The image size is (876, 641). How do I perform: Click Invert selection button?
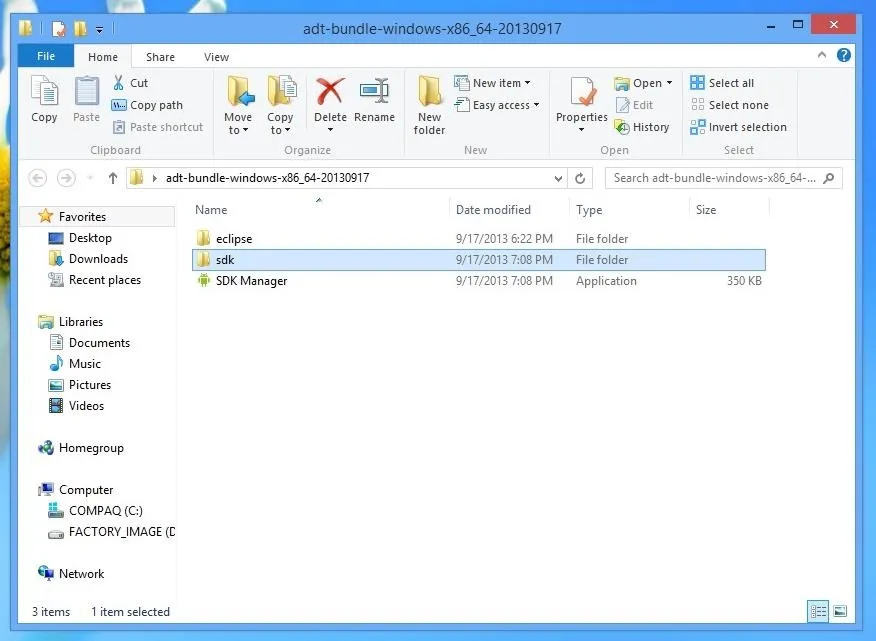(738, 127)
